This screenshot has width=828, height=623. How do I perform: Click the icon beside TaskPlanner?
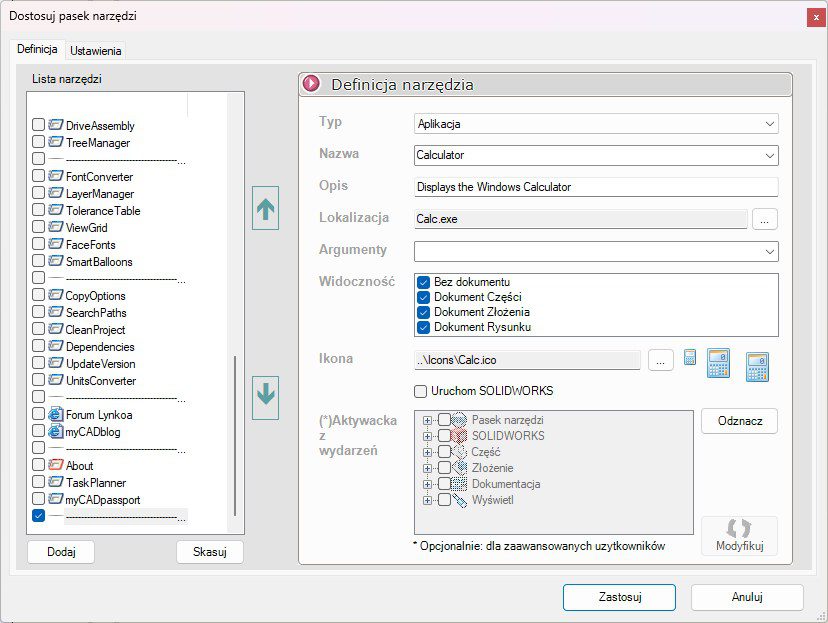[55, 482]
